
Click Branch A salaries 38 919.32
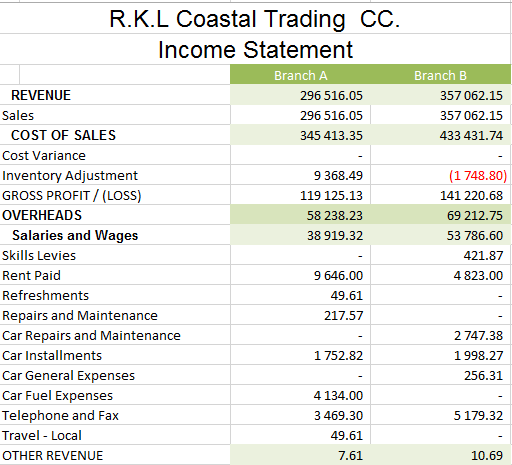[x=334, y=236]
